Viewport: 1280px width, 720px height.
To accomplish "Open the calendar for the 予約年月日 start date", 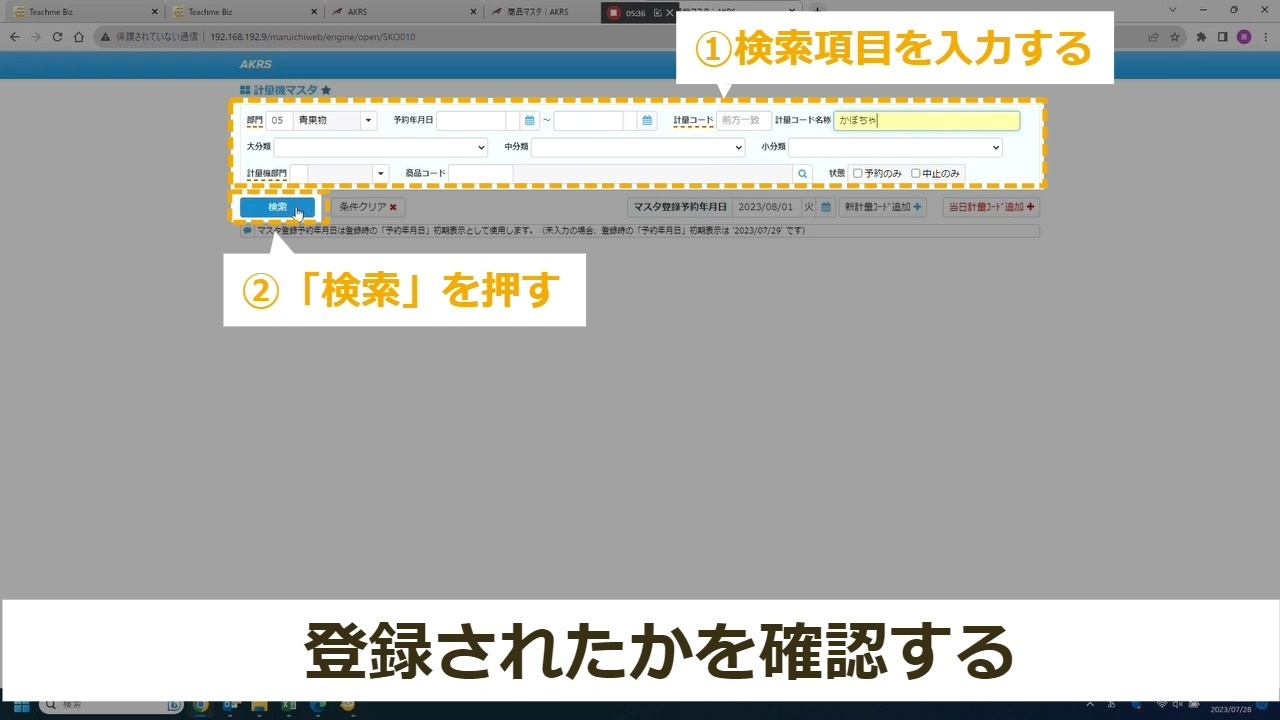I will pyautogui.click(x=530, y=121).
